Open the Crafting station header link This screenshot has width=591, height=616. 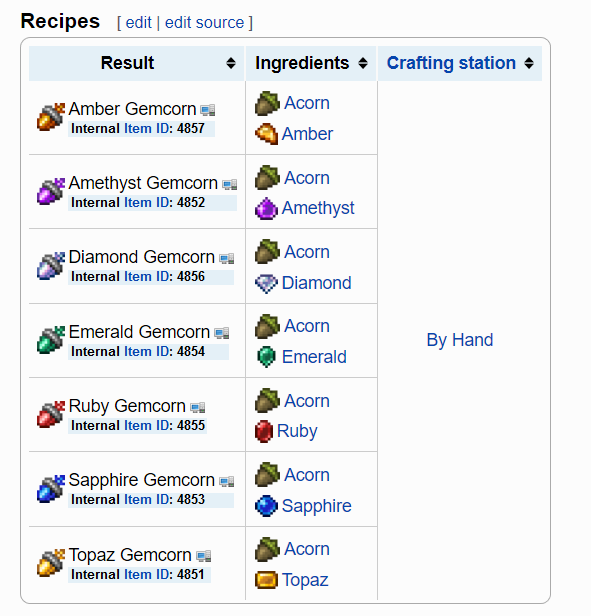coord(451,63)
